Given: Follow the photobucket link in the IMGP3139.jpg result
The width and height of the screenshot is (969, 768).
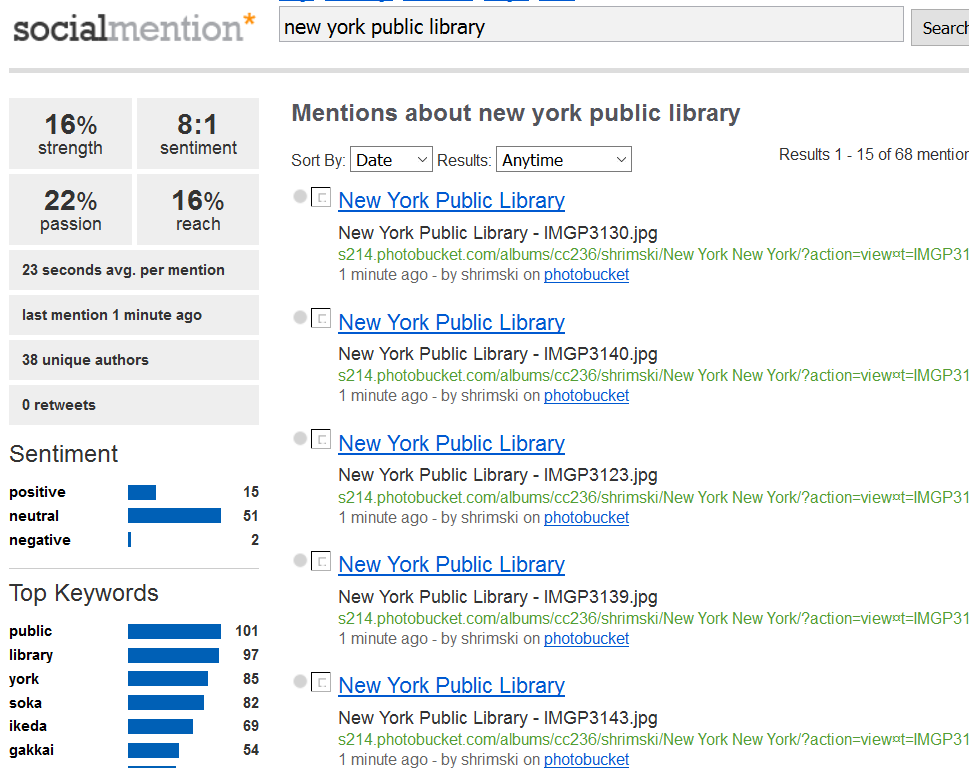Looking at the screenshot, I should [586, 638].
